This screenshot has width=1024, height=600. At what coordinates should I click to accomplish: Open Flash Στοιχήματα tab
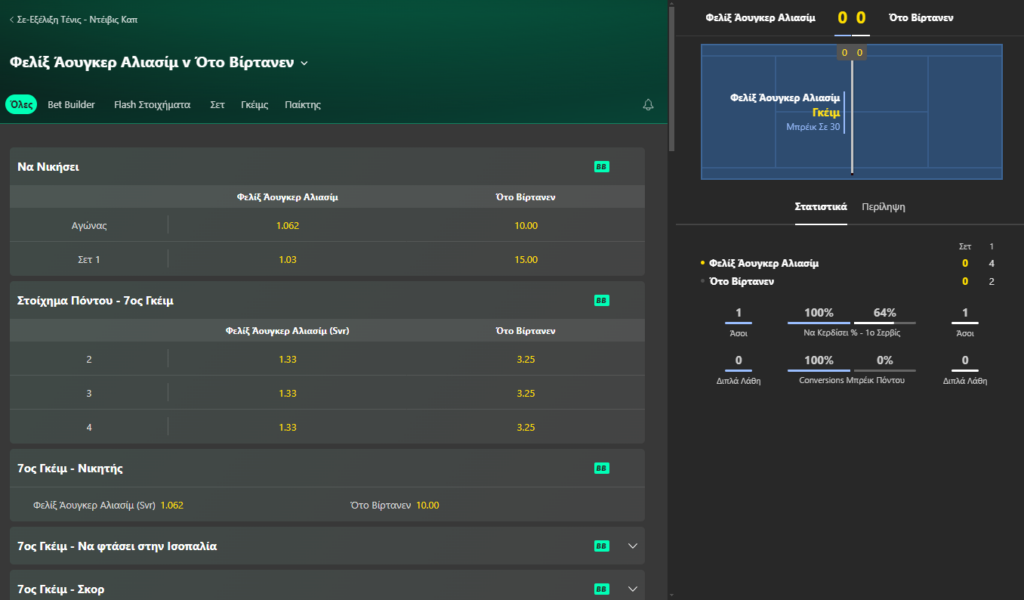click(152, 104)
